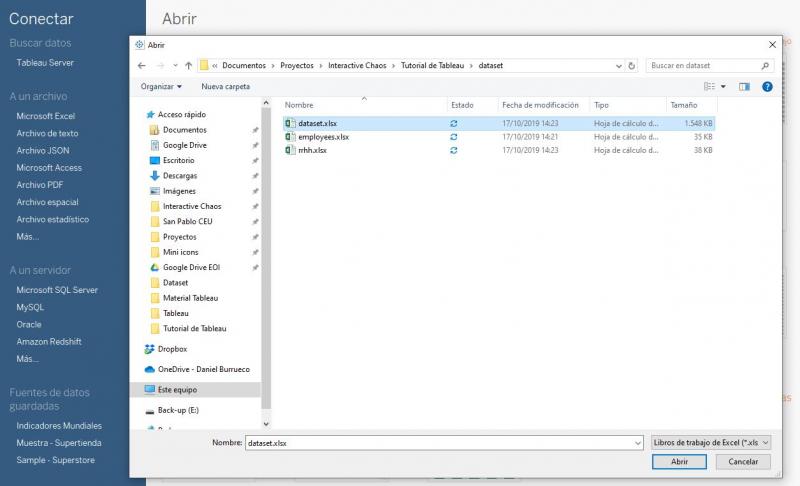Image resolution: width=800 pixels, height=486 pixels.
Task: Choose Archivo PDF connector in Tableau
Action: pos(40,185)
